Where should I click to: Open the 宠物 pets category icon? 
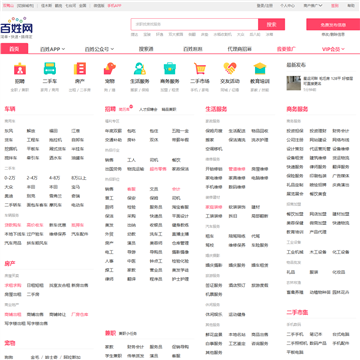click(110, 69)
